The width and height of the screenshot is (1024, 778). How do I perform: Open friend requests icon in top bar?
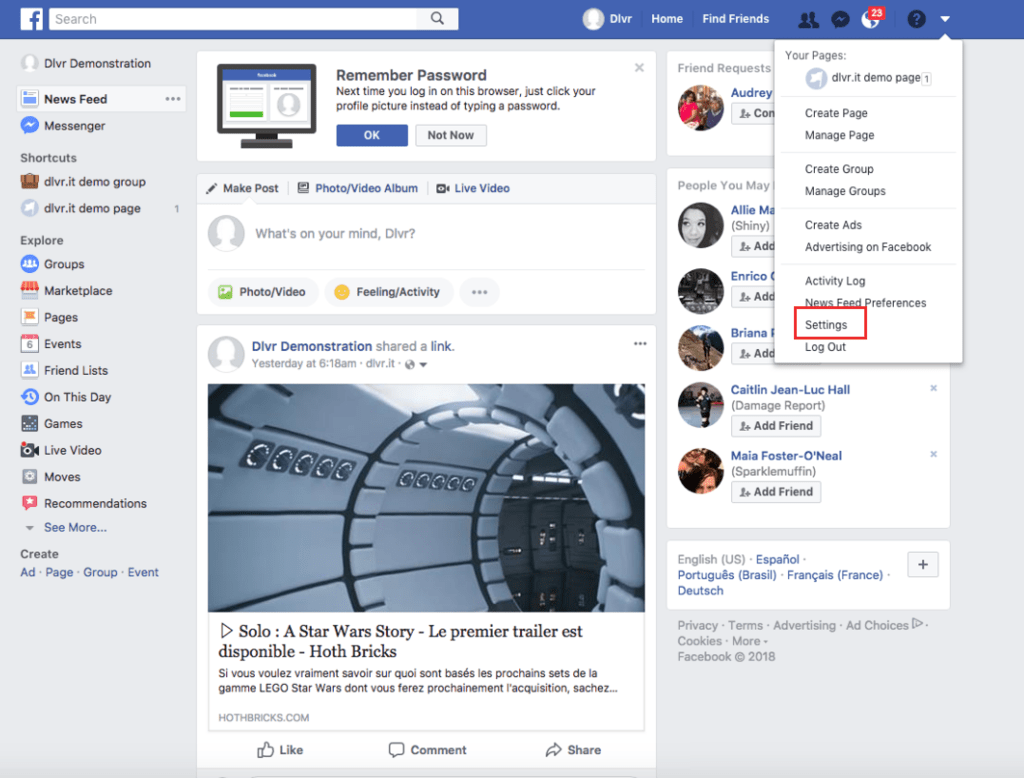click(808, 20)
